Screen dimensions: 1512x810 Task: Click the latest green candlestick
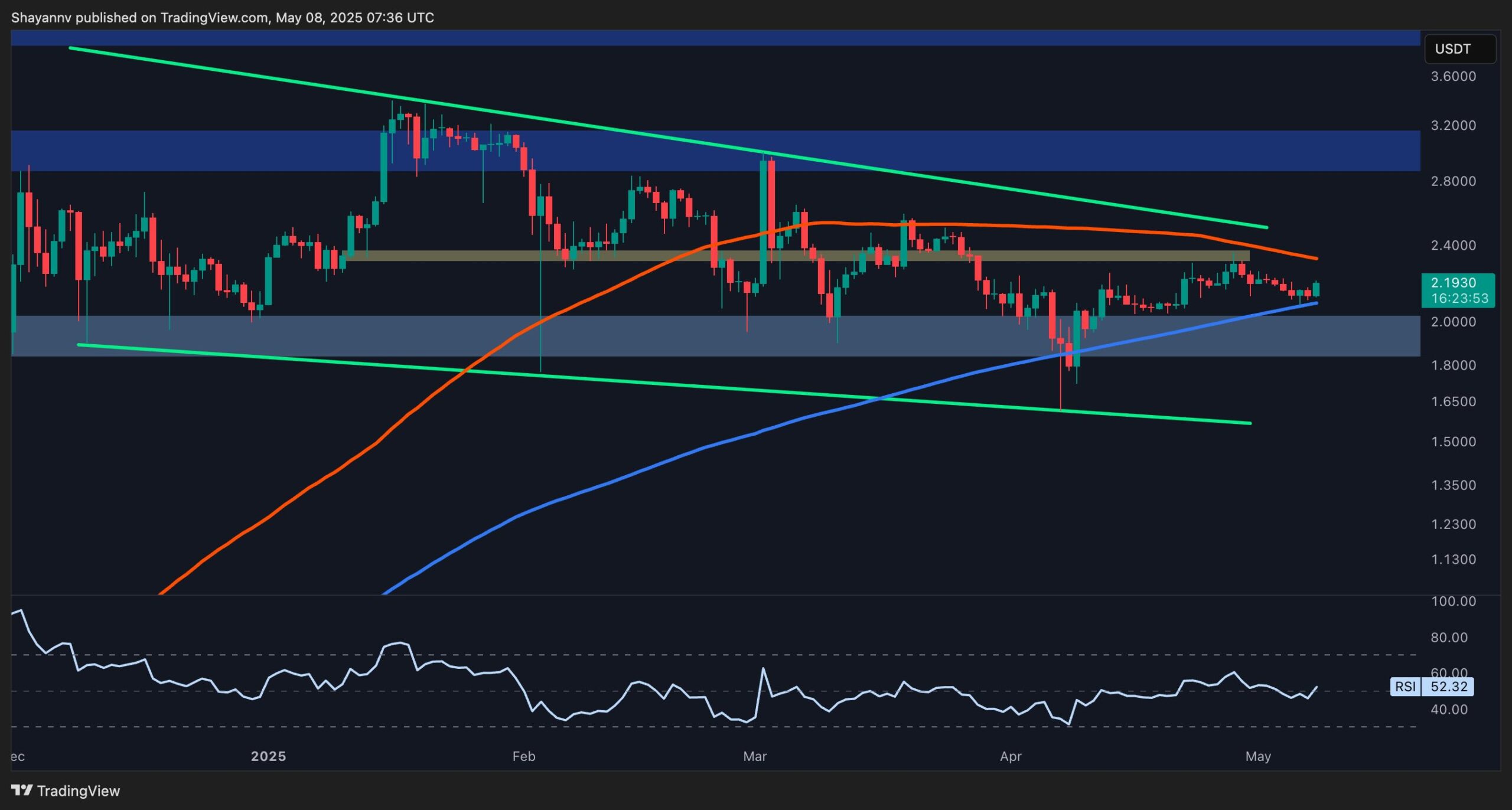[1316, 289]
